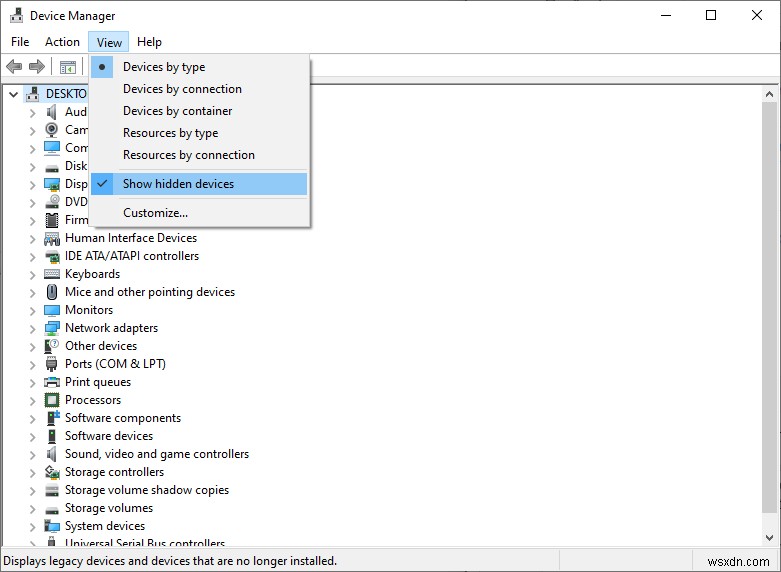Select the Software components row
The width and height of the screenshot is (781, 572).
(x=123, y=418)
